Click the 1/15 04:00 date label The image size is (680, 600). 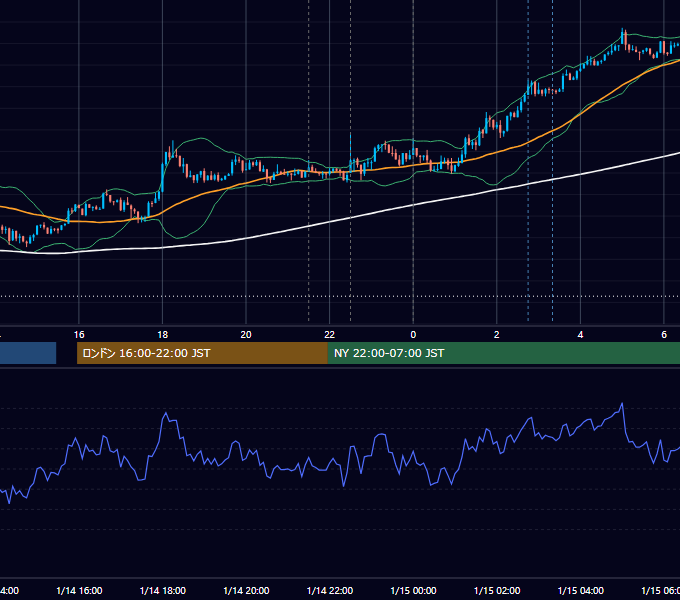pyautogui.click(x=581, y=591)
